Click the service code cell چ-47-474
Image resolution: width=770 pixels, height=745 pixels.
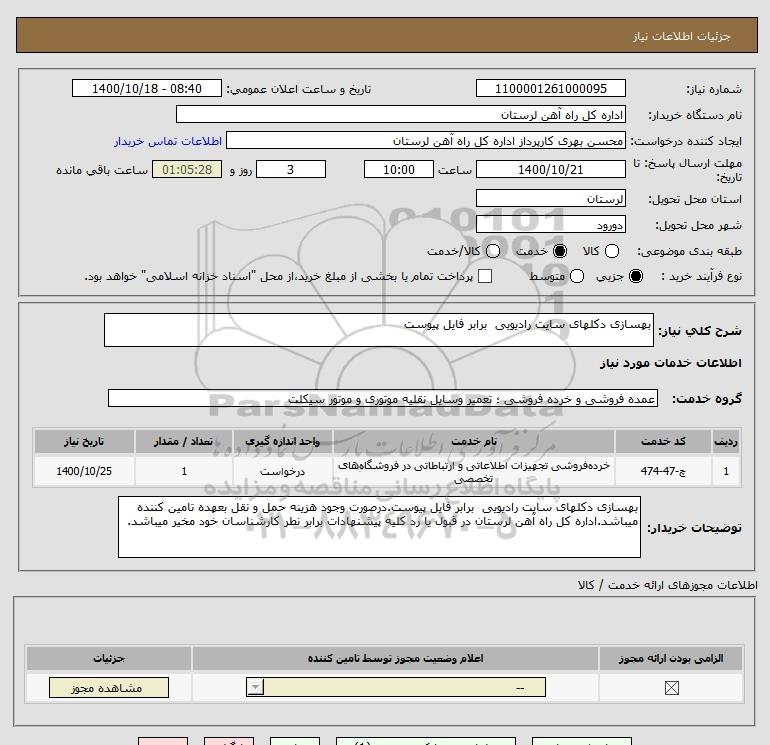coord(663,471)
